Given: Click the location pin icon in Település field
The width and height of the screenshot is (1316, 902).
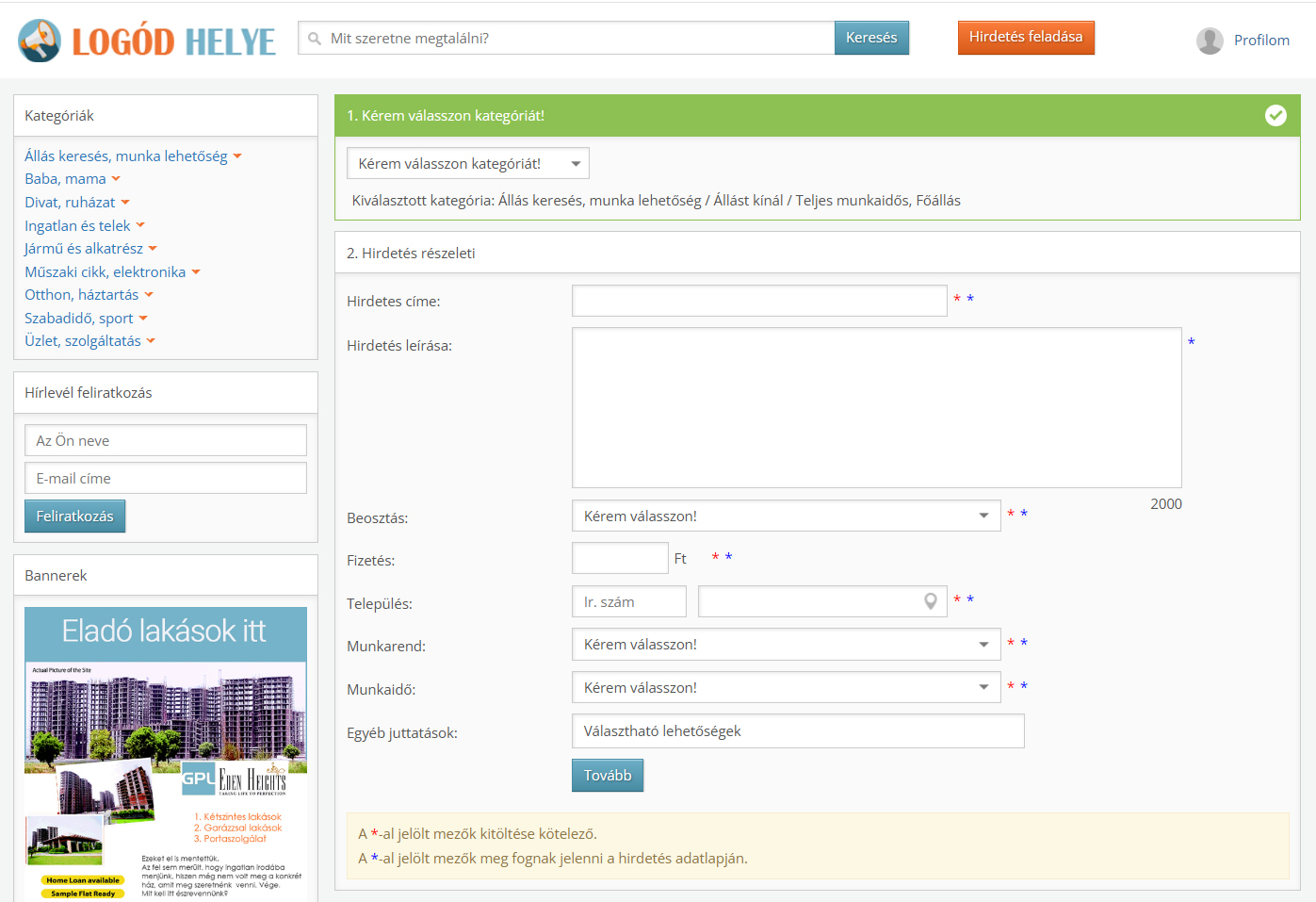Looking at the screenshot, I should pyautogui.click(x=930, y=601).
